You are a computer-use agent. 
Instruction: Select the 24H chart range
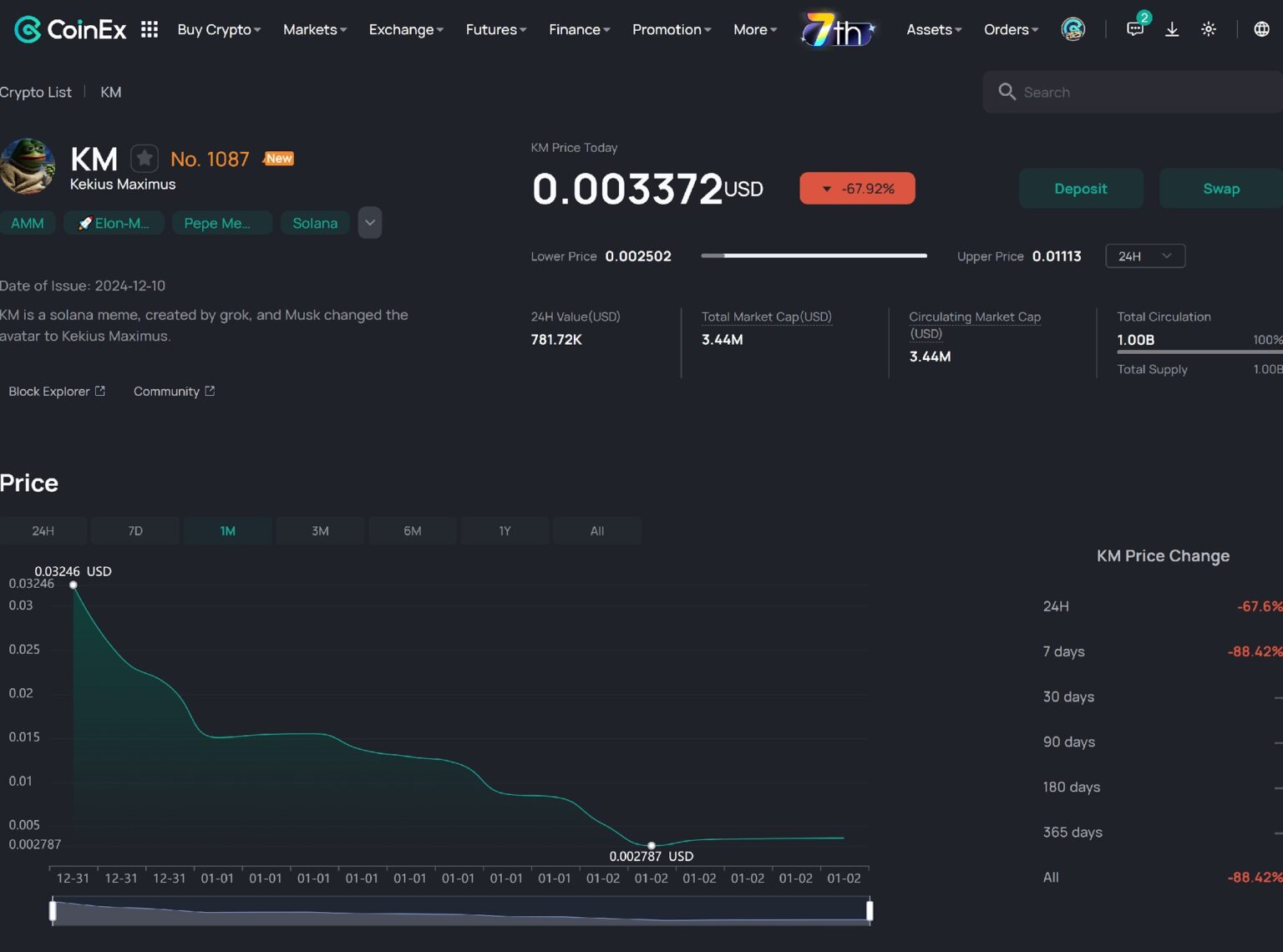pos(43,530)
